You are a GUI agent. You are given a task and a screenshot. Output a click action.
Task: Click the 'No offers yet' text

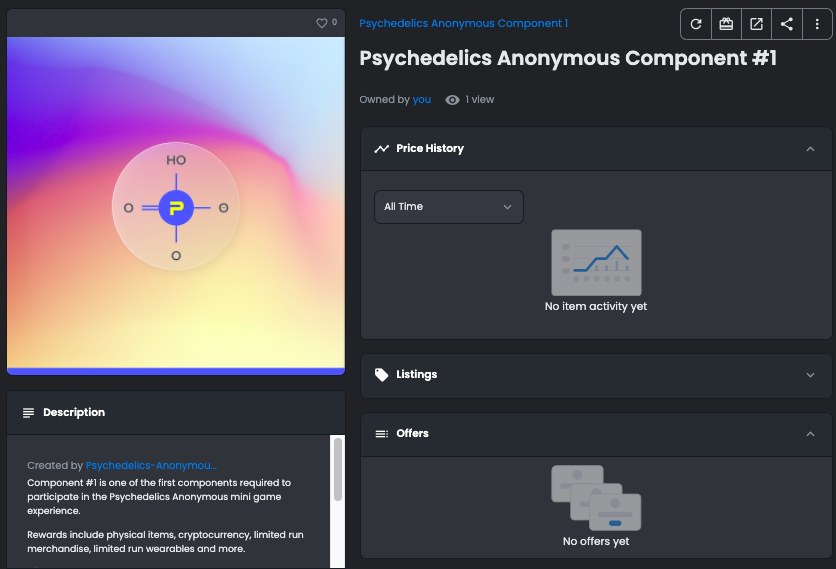[x=596, y=541]
